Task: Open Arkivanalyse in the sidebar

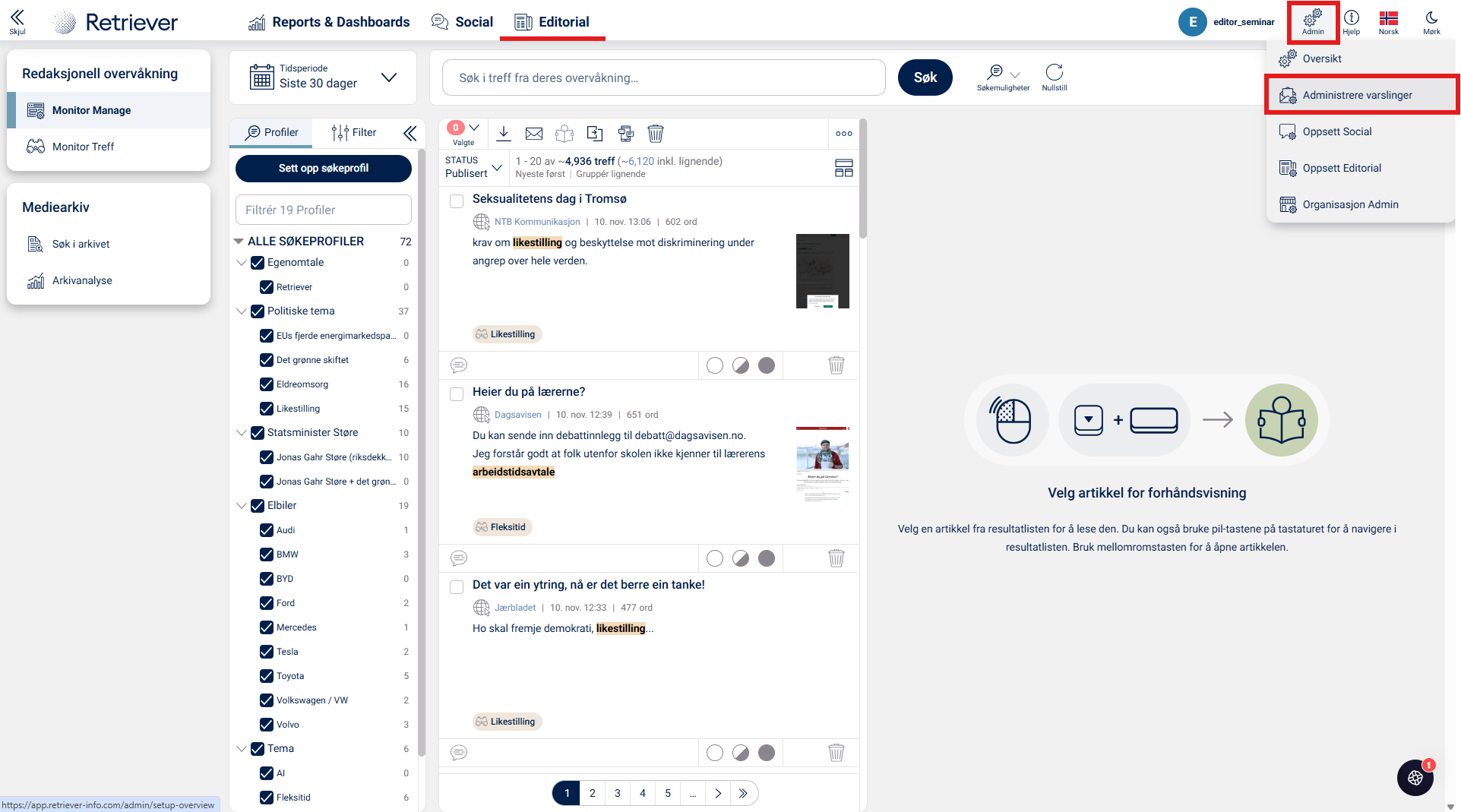Action: click(109, 280)
